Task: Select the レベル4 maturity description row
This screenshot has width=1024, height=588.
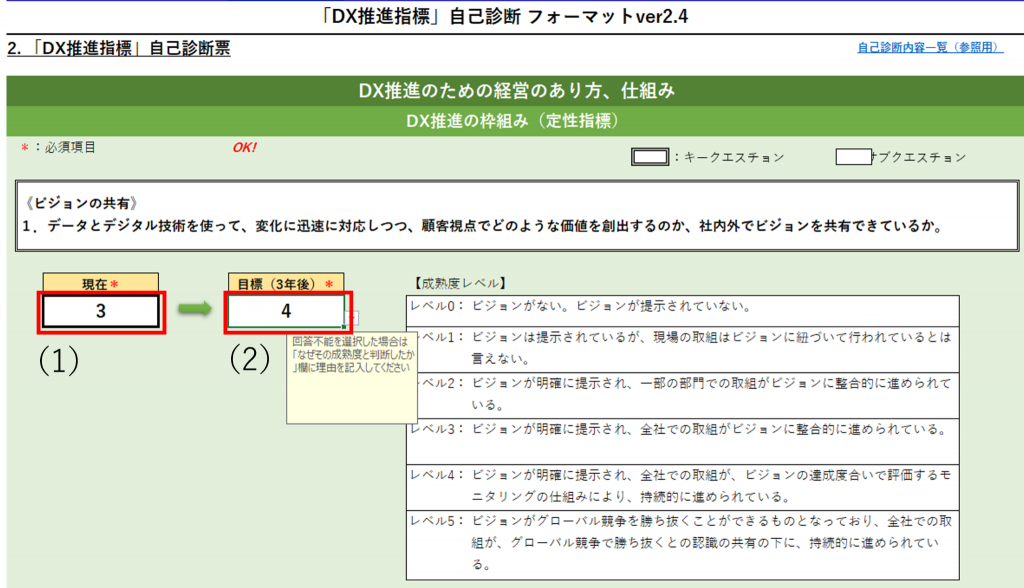Action: coord(682,484)
